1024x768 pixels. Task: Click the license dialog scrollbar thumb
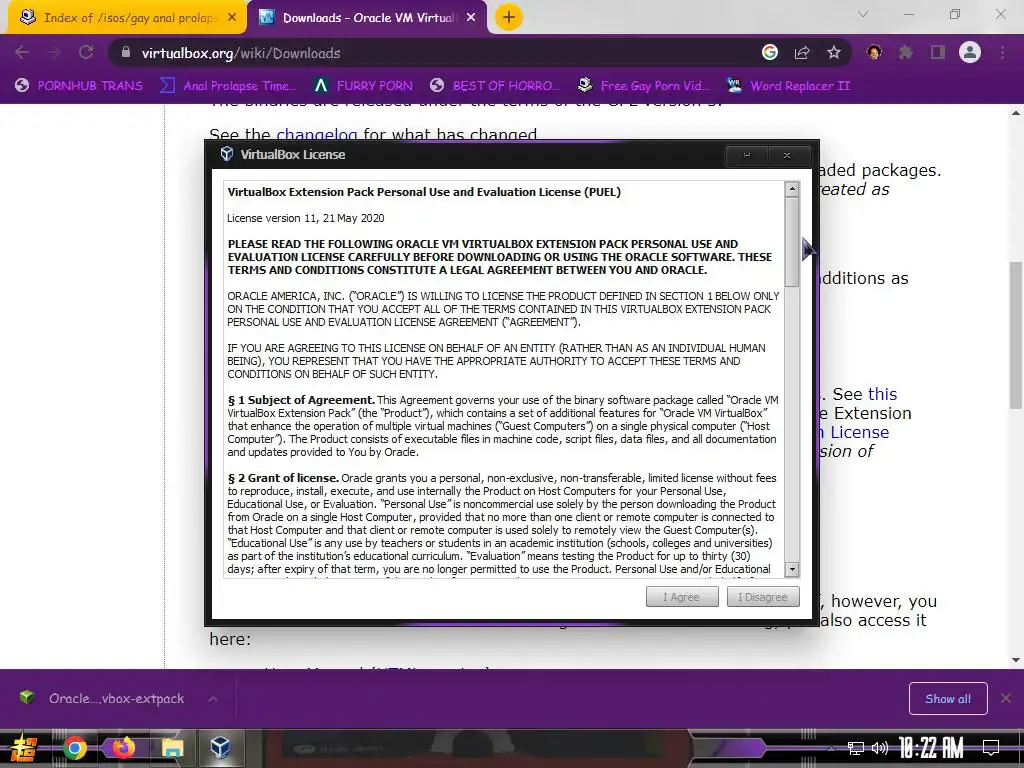(x=792, y=242)
